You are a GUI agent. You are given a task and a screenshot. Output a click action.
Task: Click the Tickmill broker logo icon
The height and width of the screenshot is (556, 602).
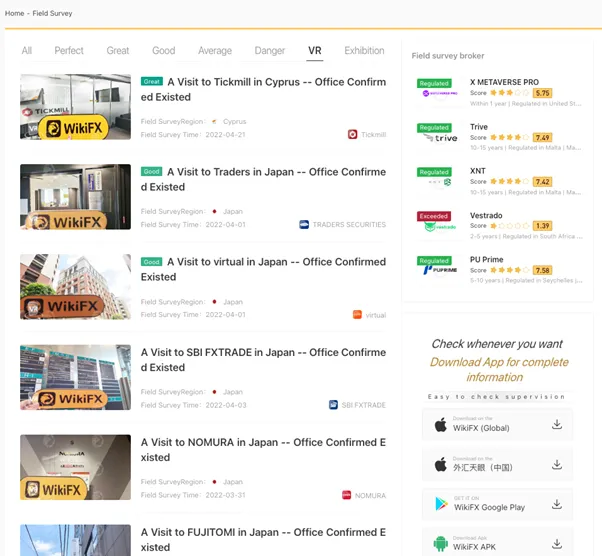click(x=352, y=134)
